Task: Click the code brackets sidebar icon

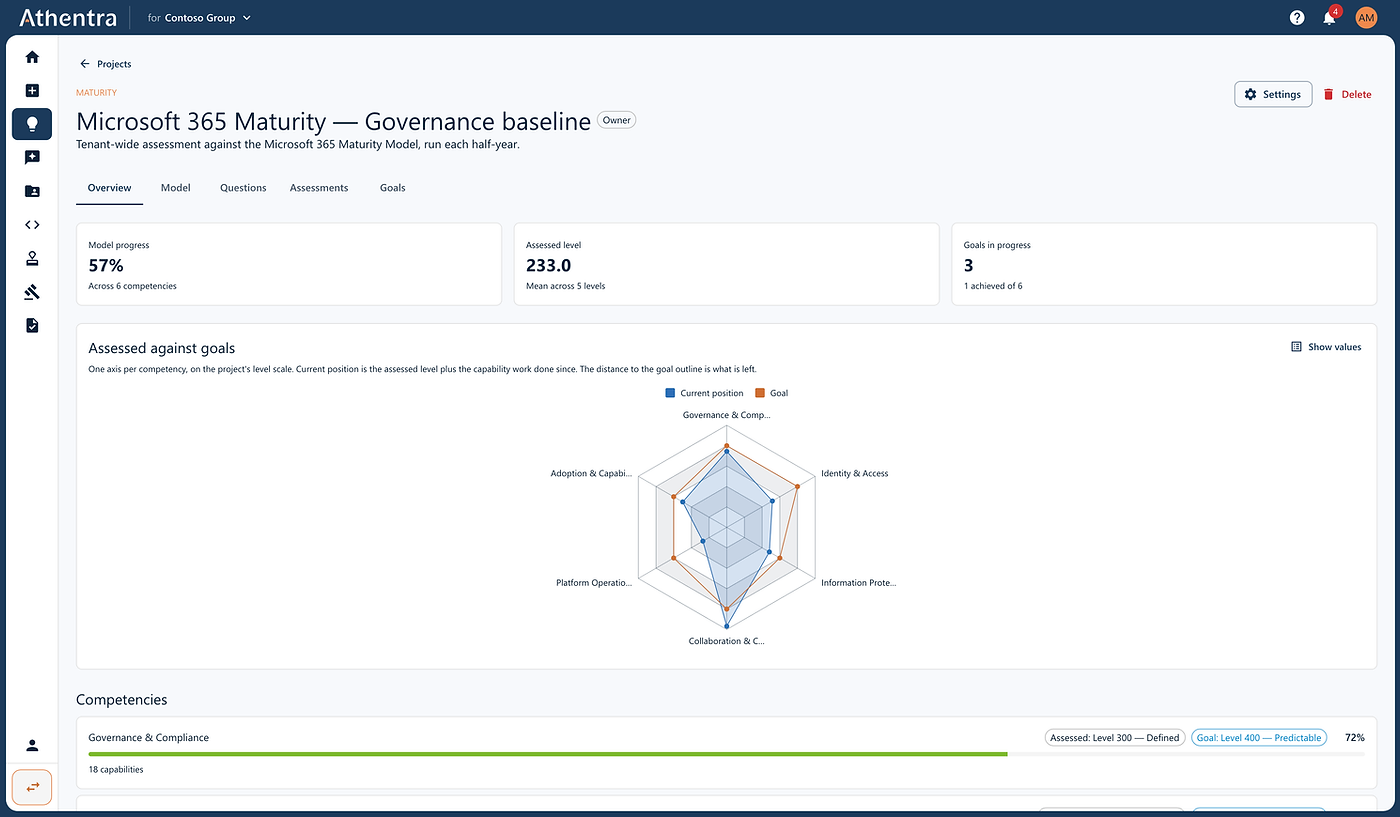Action: tap(32, 225)
